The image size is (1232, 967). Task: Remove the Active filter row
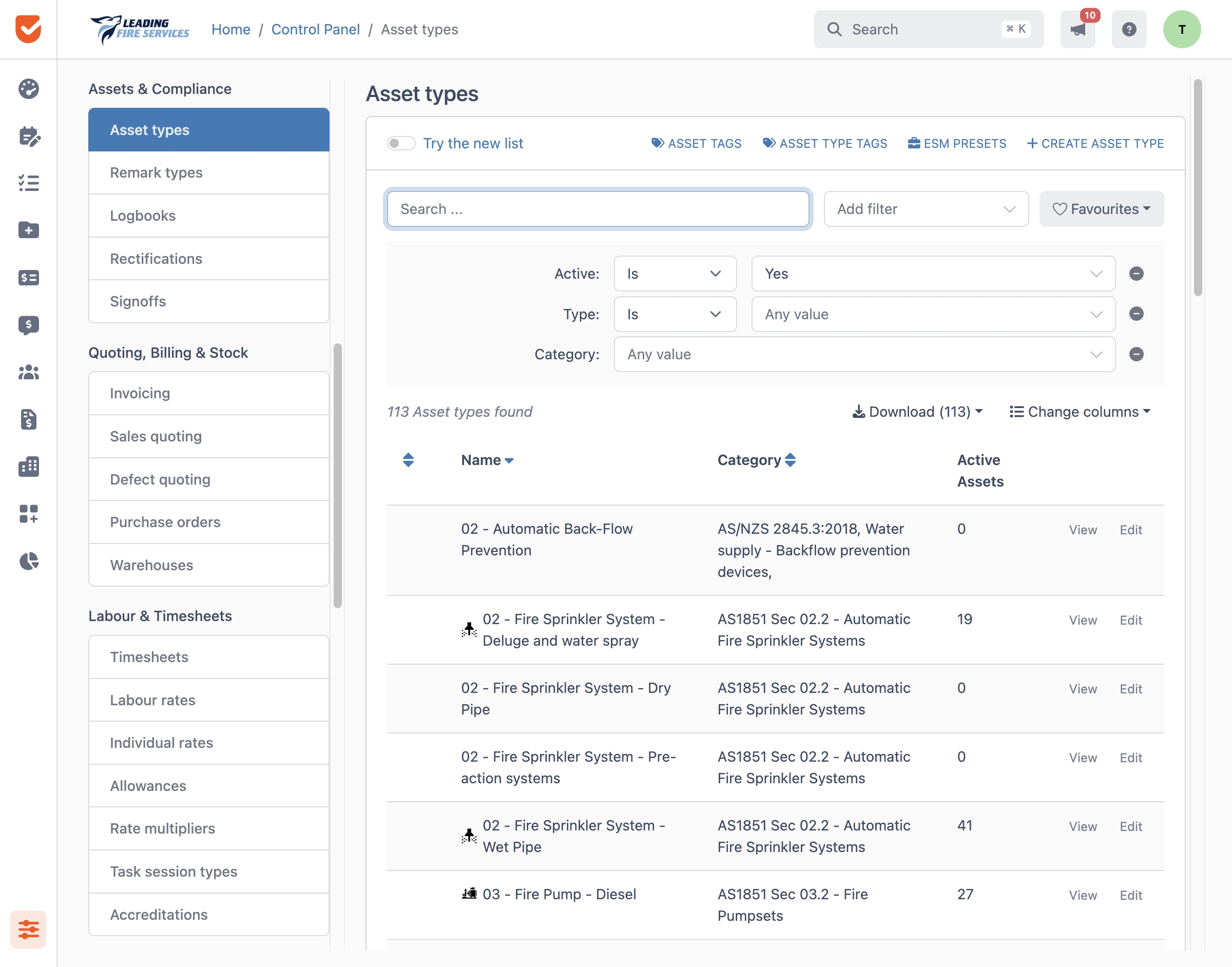(x=1135, y=274)
